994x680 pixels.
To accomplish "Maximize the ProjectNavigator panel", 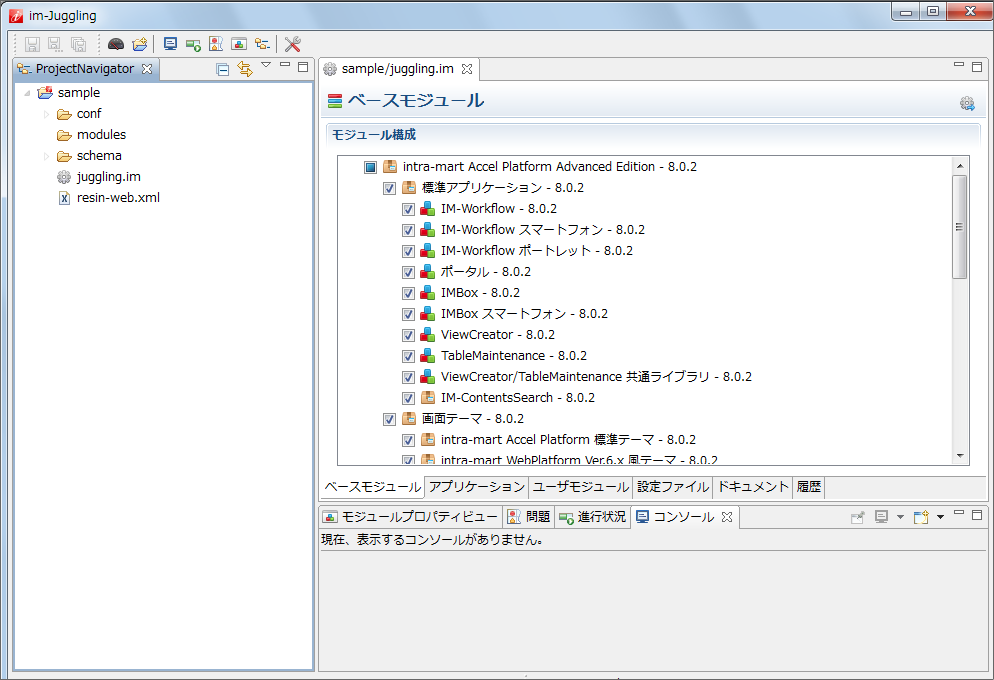I will pos(303,67).
